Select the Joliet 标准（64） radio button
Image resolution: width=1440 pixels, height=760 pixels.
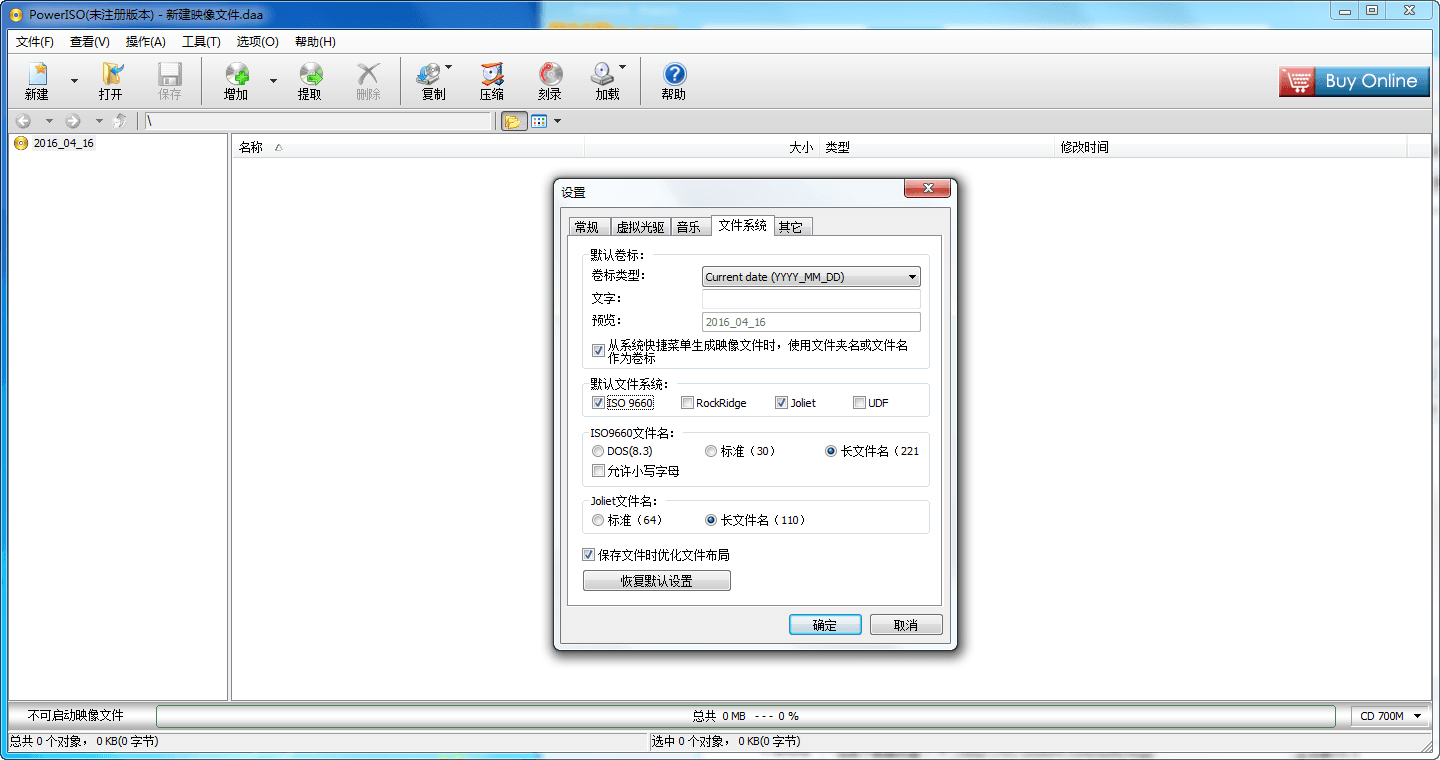coord(598,520)
